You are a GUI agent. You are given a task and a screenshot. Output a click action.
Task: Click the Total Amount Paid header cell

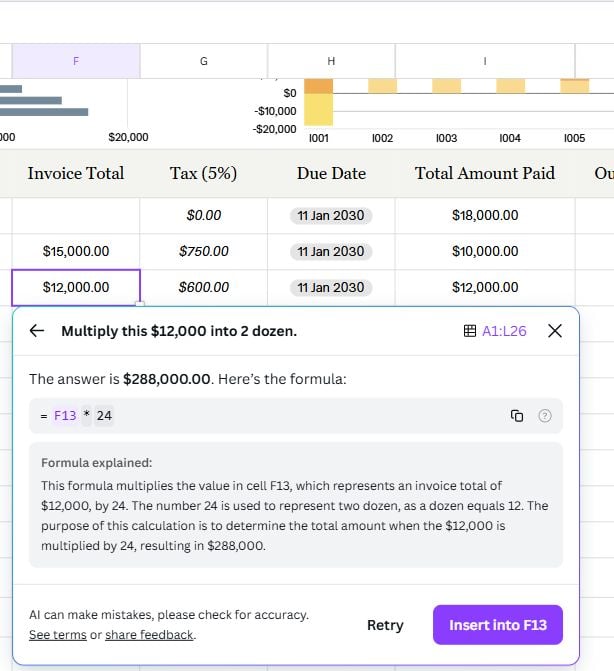click(x=485, y=173)
